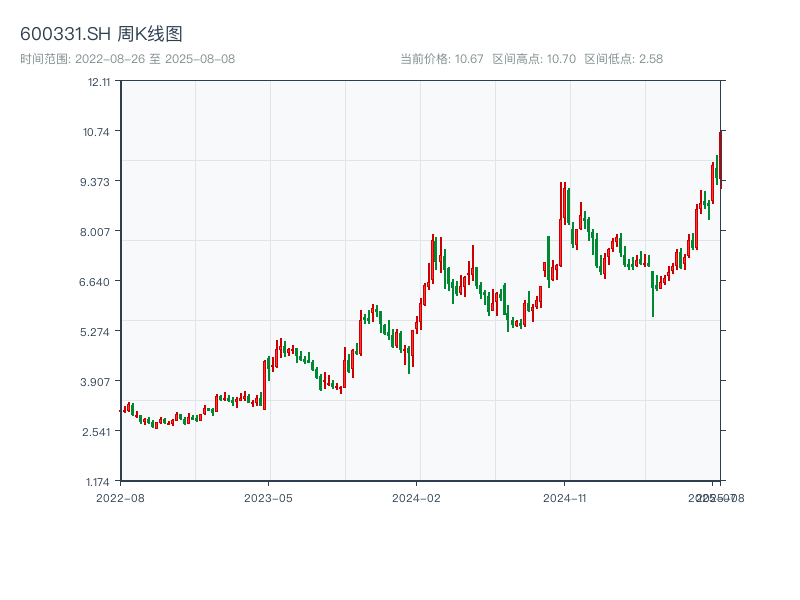Click the 时间范围 date range text
The width and height of the screenshot is (800, 600).
(127, 59)
